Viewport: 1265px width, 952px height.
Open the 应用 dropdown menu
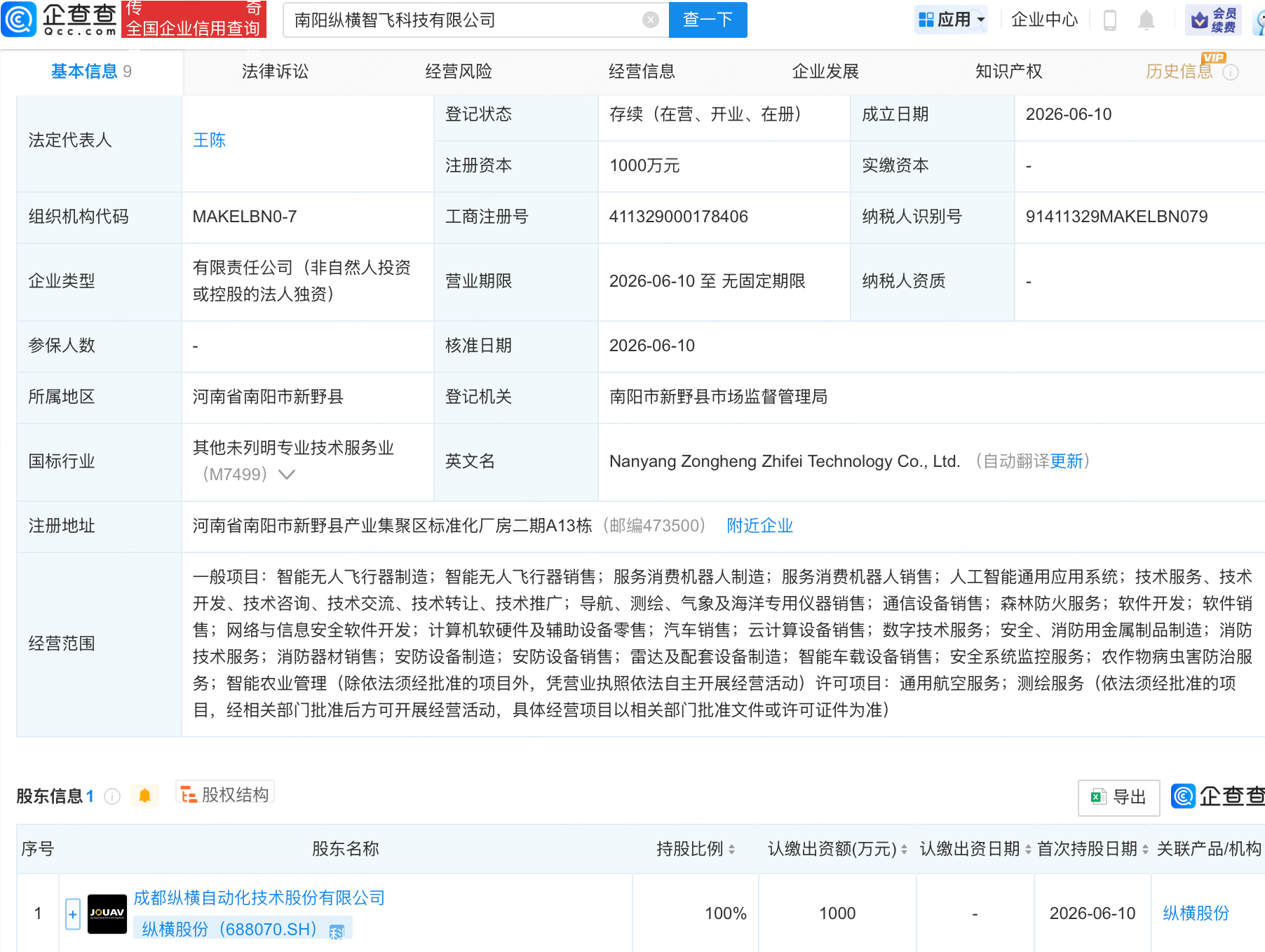coord(952,20)
